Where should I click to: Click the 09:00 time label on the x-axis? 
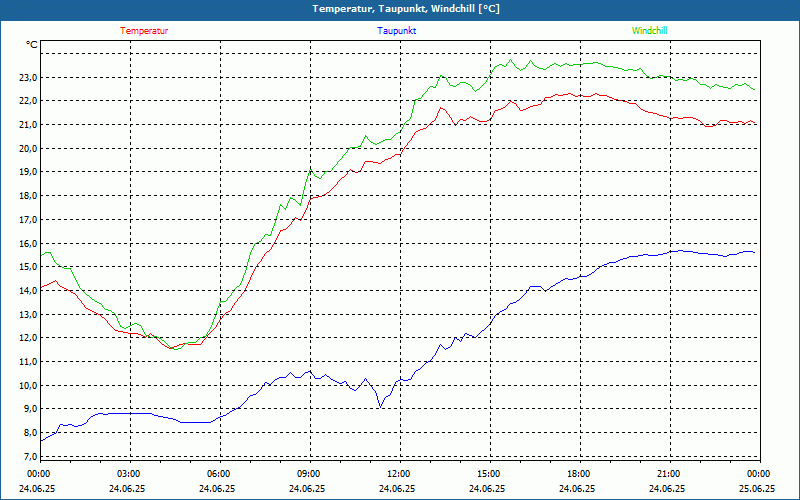click(307, 474)
